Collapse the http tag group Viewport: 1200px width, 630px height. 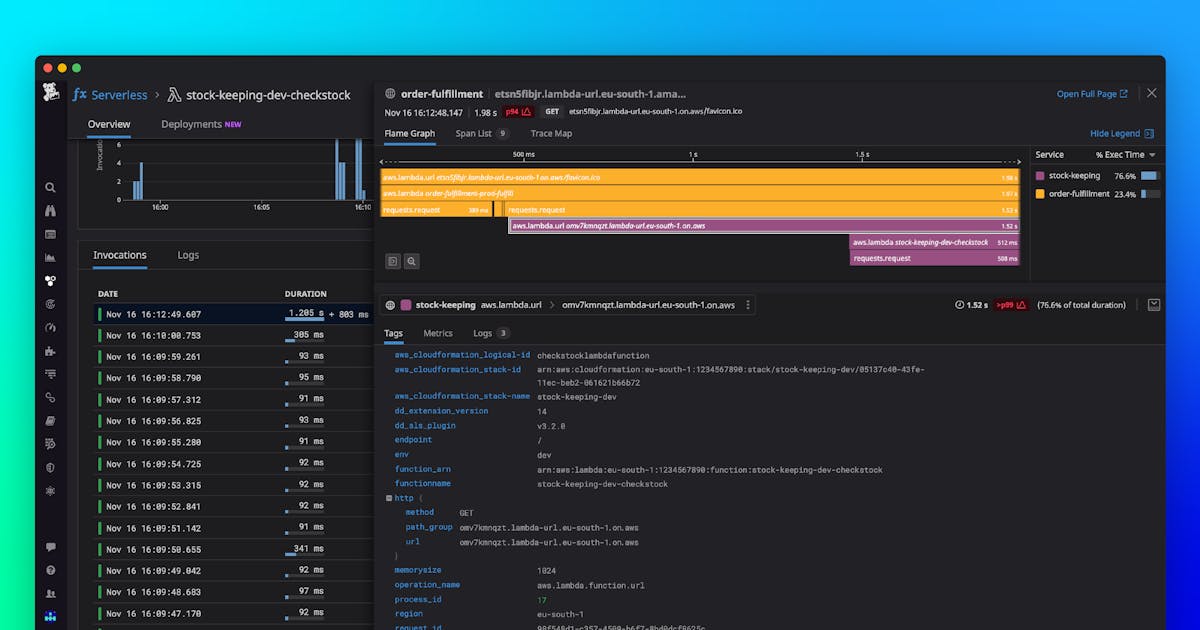390,498
